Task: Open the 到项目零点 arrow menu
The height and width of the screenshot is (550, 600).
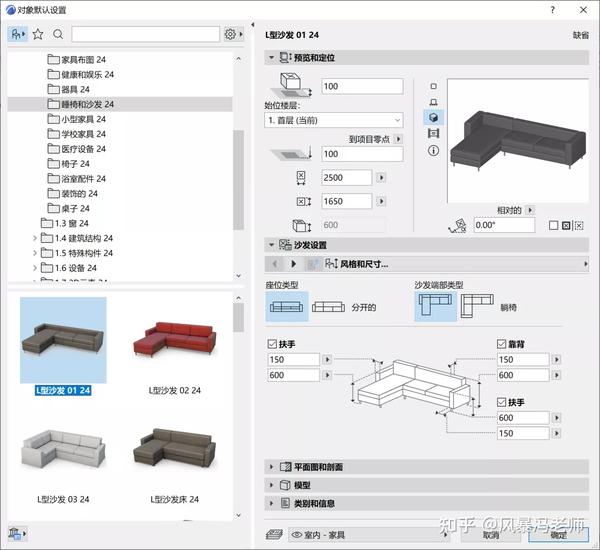Action: click(398, 139)
